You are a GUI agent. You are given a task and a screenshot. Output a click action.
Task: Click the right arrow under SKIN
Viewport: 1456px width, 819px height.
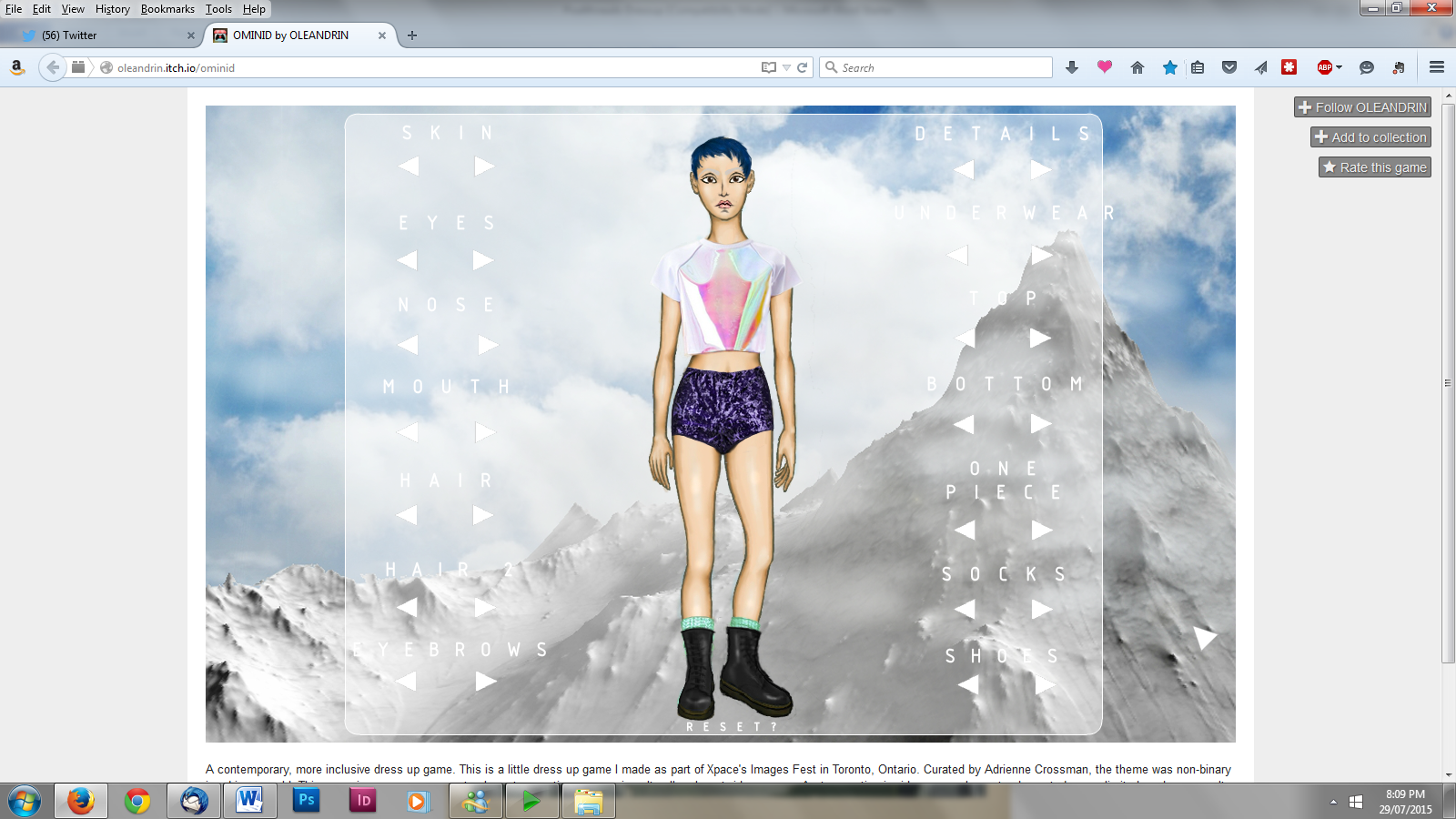484,167
